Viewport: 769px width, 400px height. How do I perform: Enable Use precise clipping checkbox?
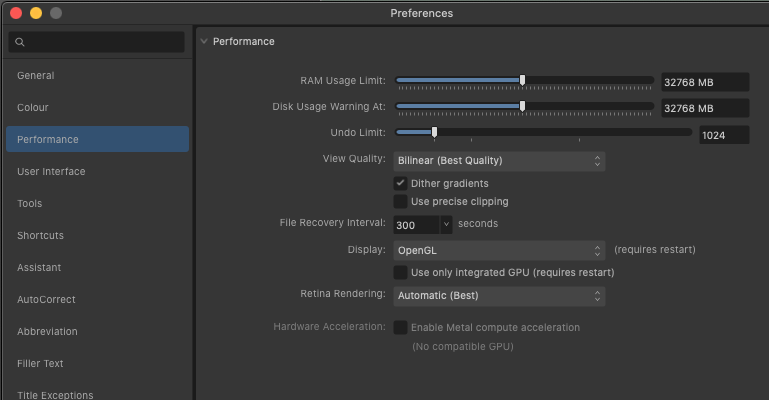(400, 201)
